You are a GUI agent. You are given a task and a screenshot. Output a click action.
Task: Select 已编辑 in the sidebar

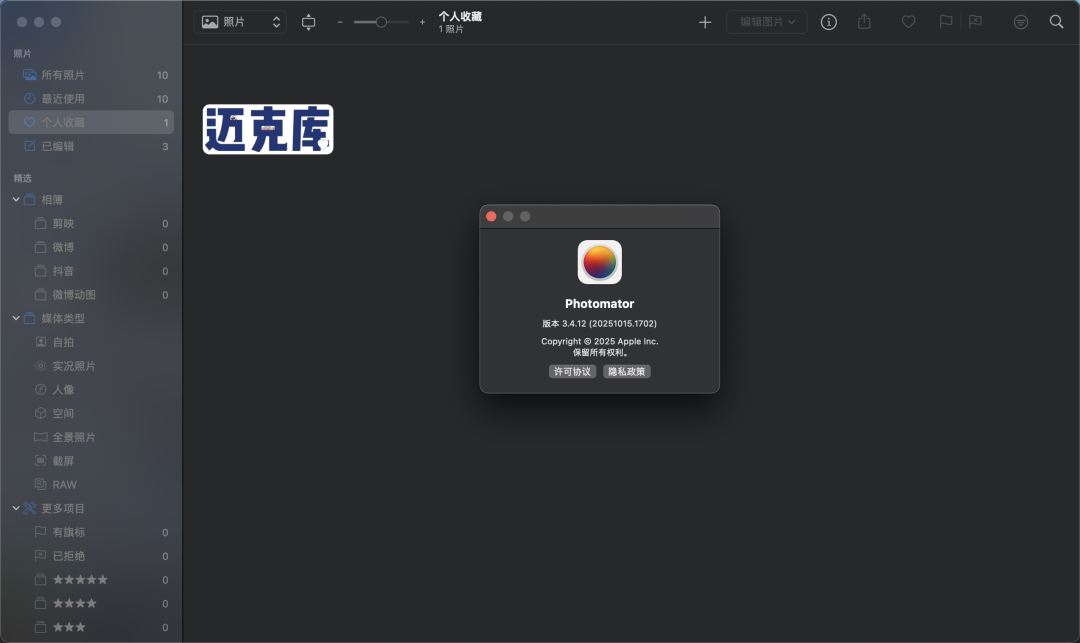[57, 146]
